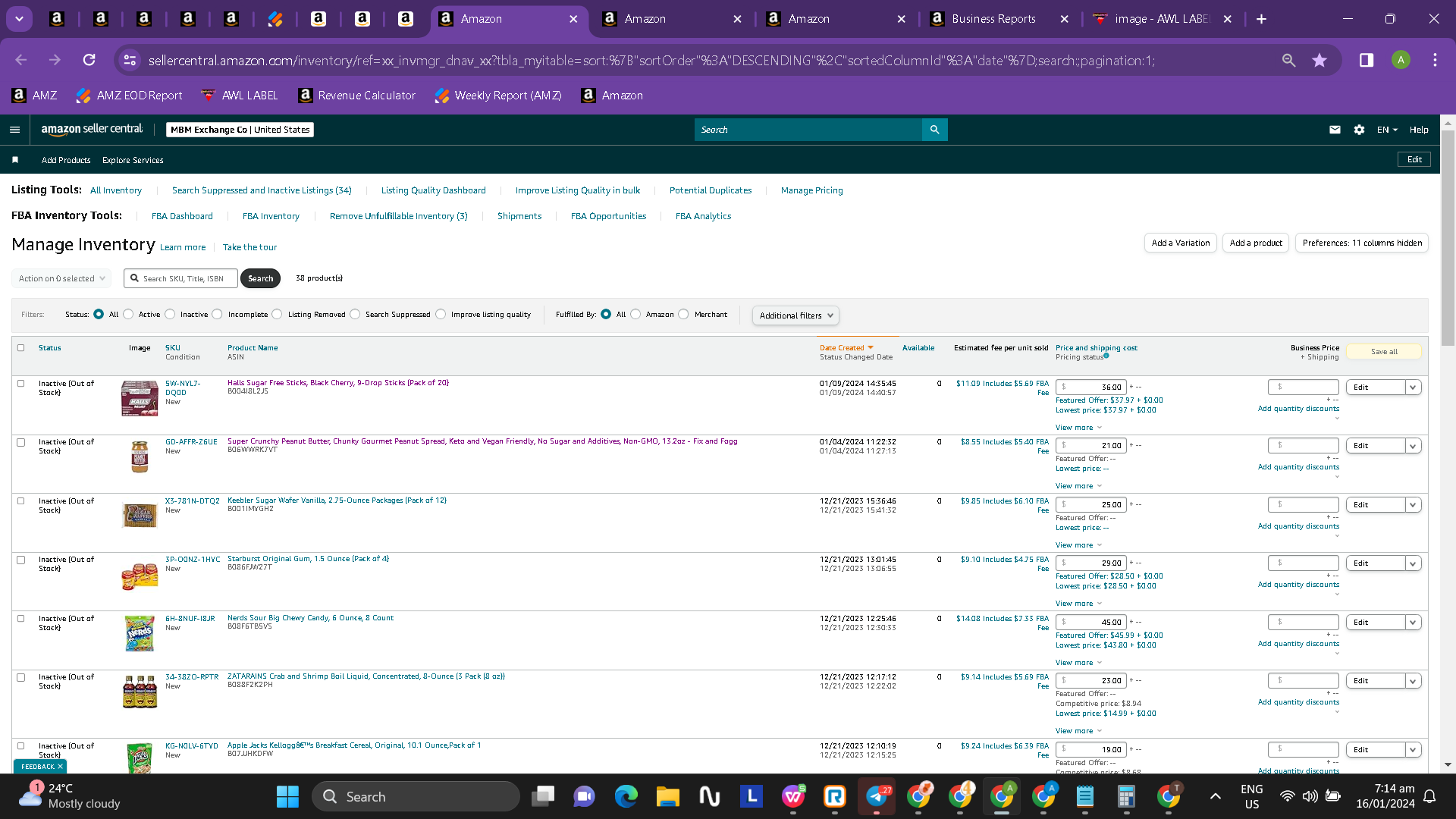
Task: Open the Chrome profile avatar
Action: (x=1401, y=60)
